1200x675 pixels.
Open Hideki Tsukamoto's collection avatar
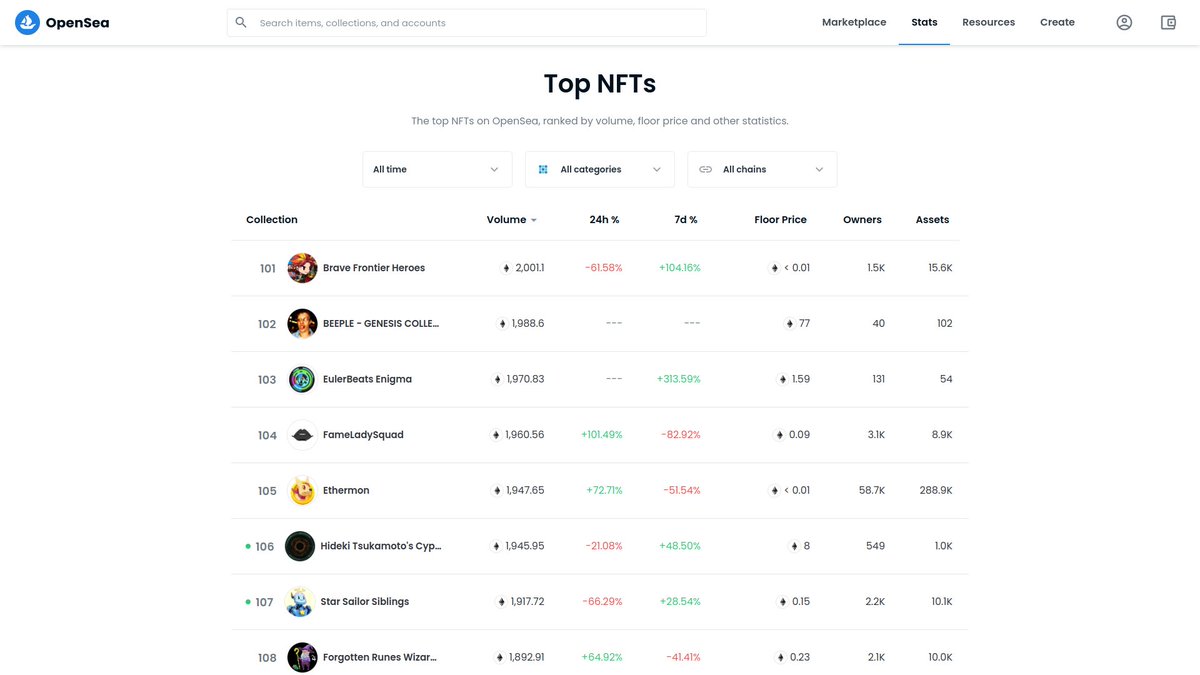[x=300, y=546]
